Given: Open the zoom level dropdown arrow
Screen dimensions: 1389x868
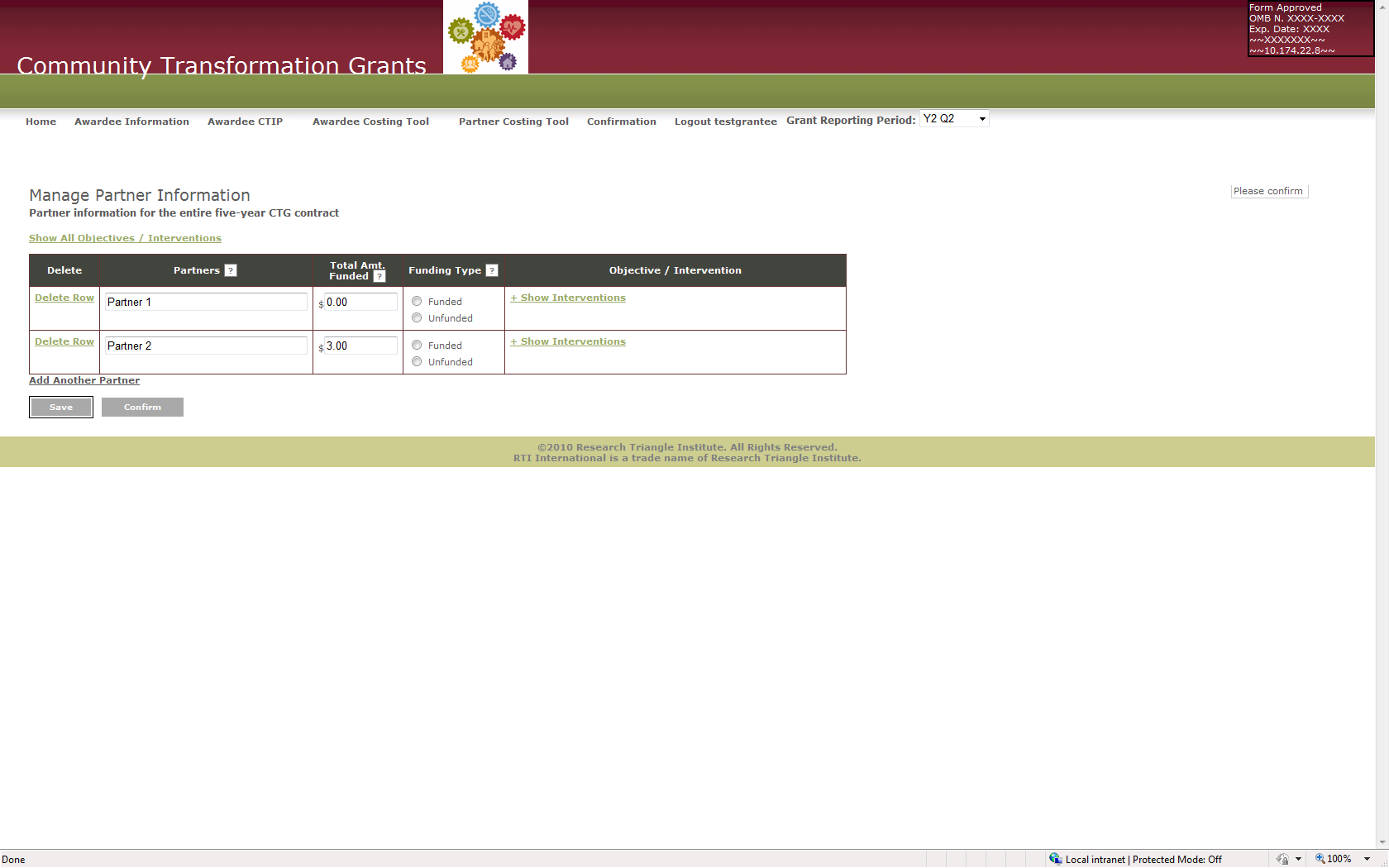Looking at the screenshot, I should coord(1367,860).
